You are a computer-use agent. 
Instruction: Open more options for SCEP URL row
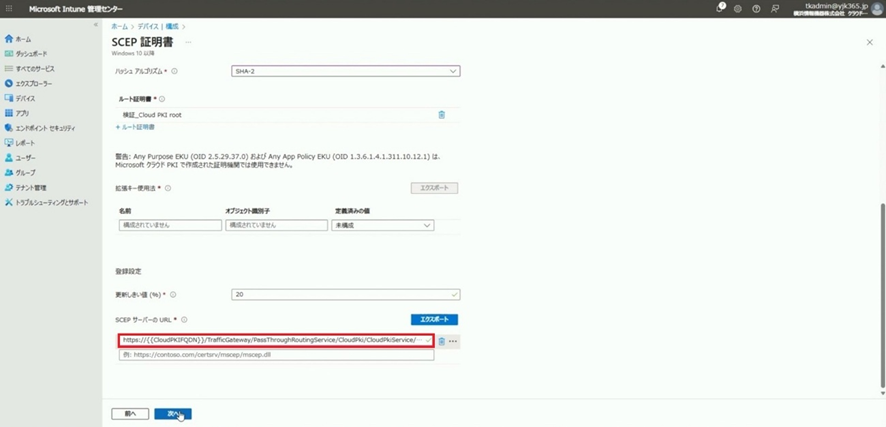(x=453, y=341)
